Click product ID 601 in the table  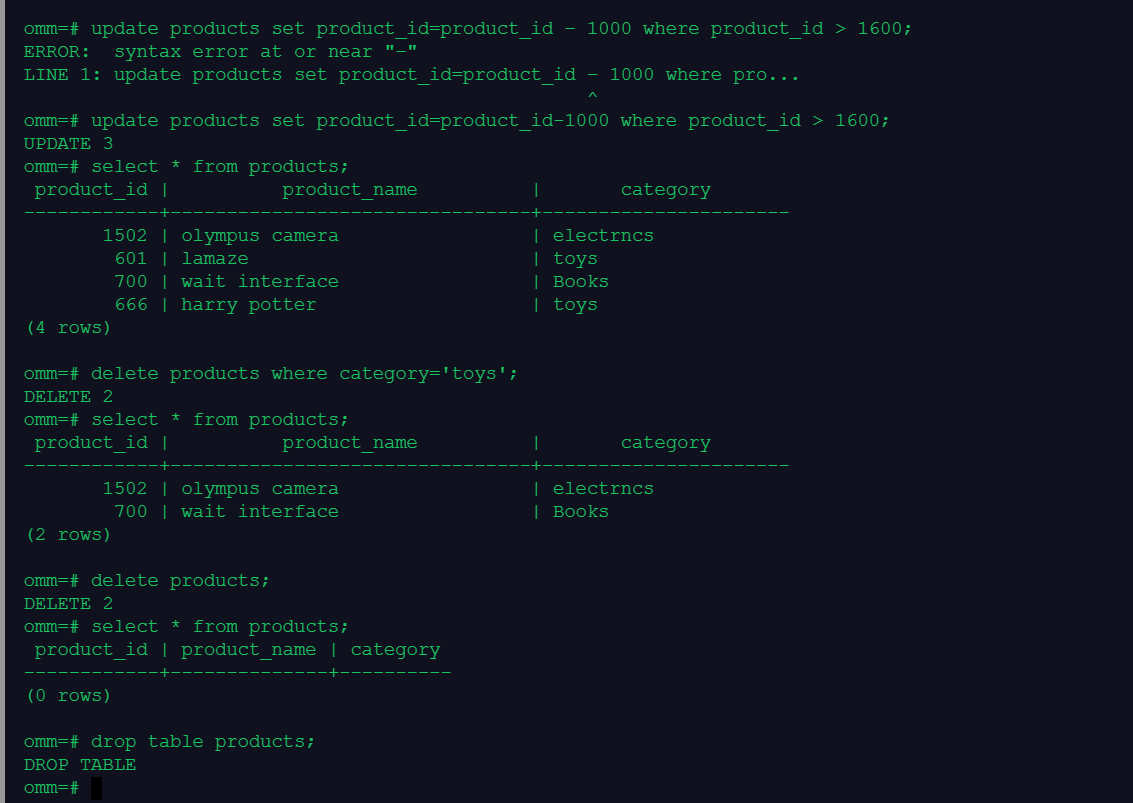coord(130,258)
